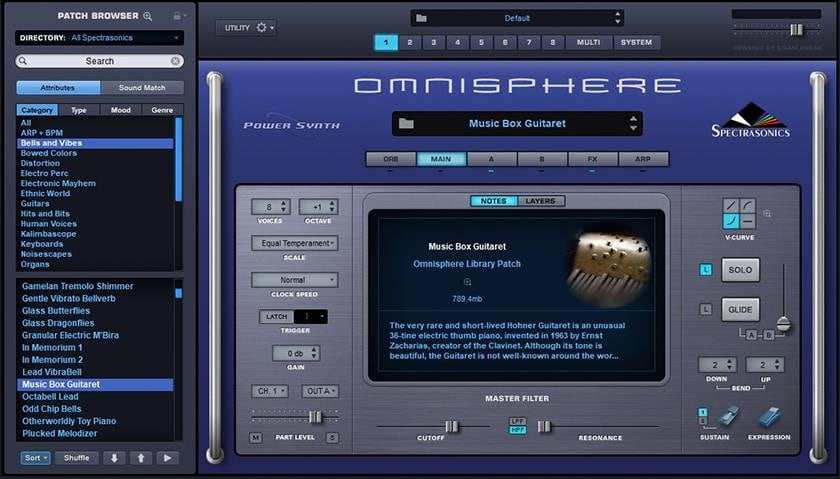Click the Shuffle button
Viewport: 840px width, 479px height.
click(x=77, y=458)
